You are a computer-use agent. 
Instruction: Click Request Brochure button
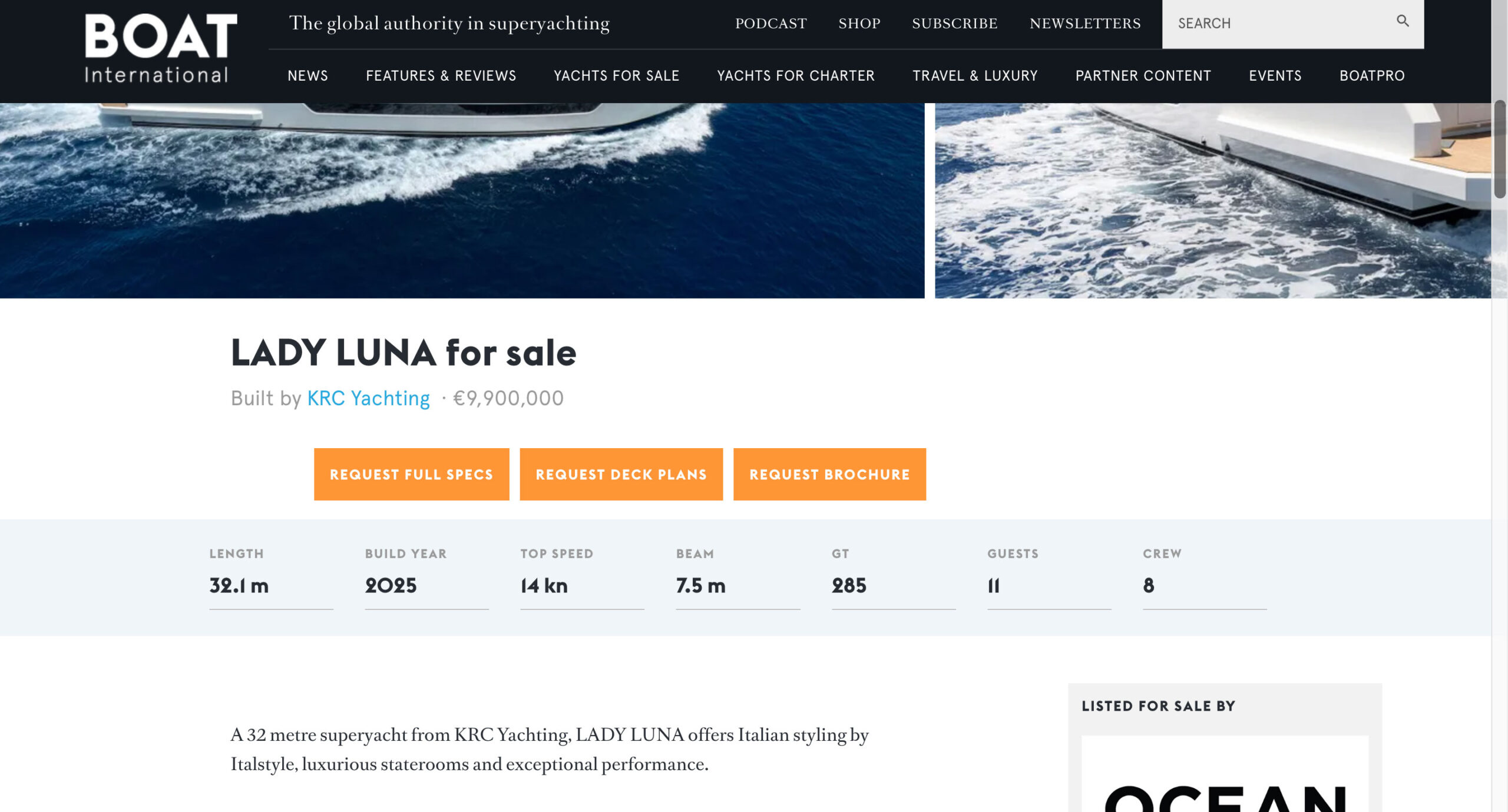[x=829, y=475]
